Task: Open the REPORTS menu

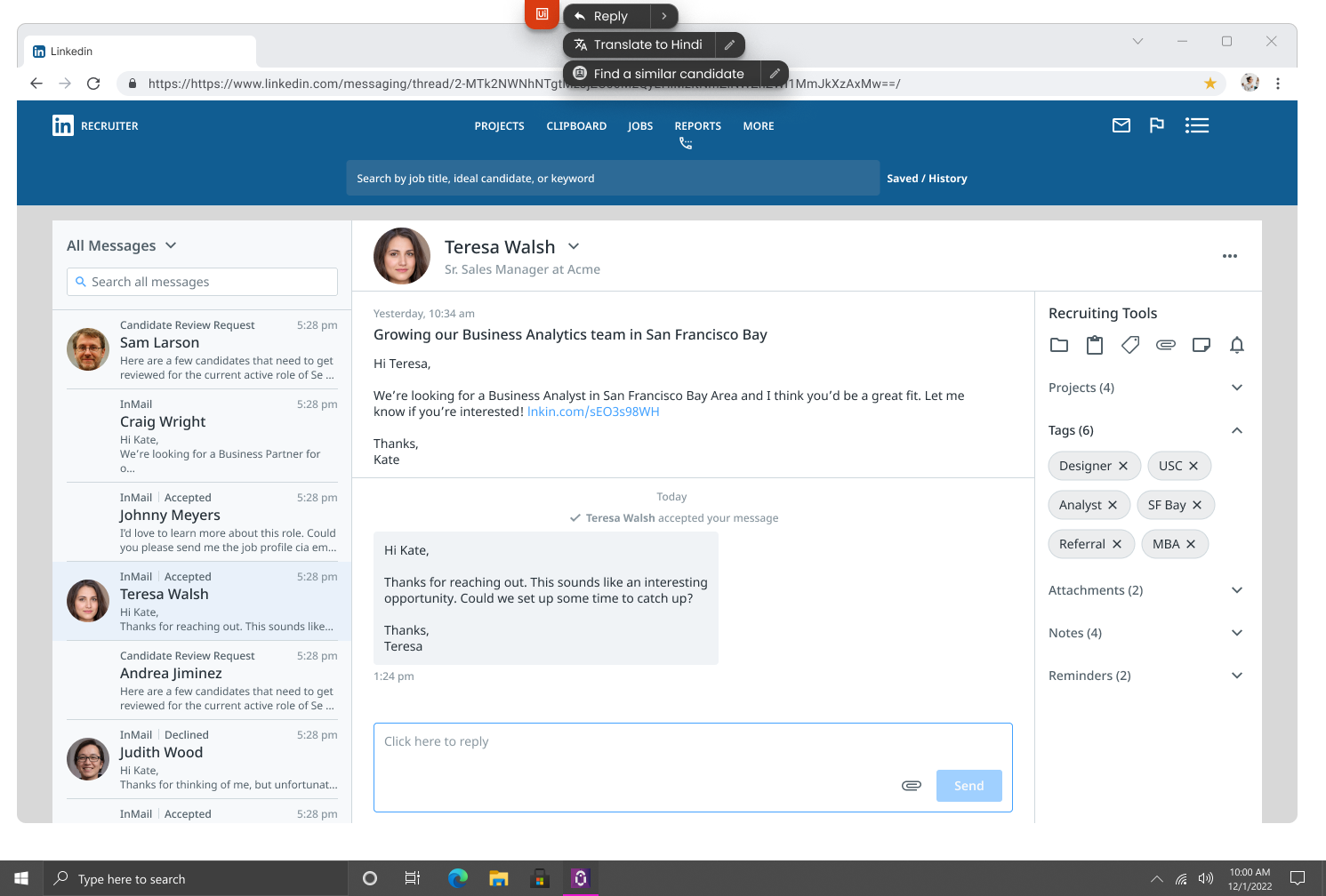Action: click(698, 126)
